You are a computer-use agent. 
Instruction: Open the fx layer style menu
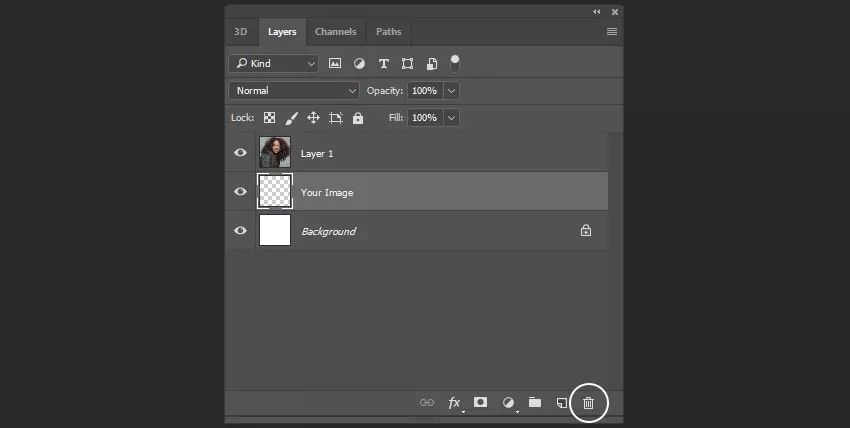click(x=454, y=403)
